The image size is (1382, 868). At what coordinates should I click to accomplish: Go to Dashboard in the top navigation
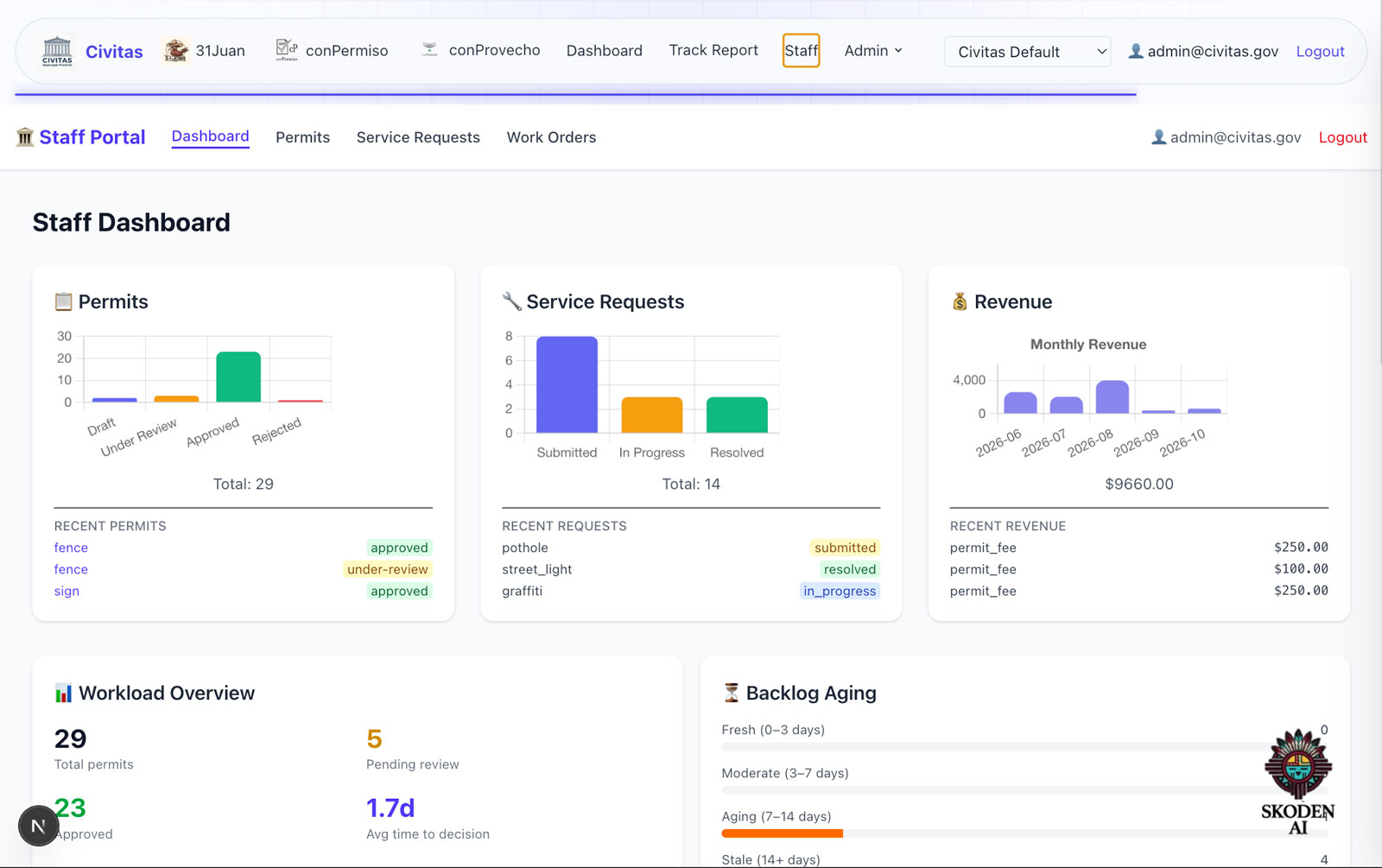click(605, 51)
